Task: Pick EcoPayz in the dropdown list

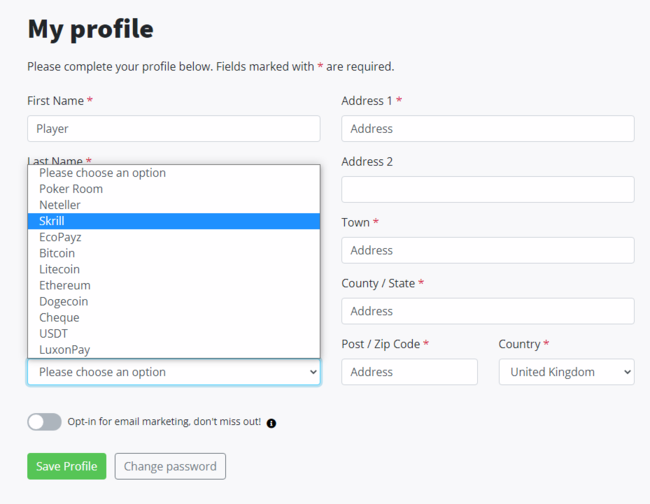Action: click(174, 237)
